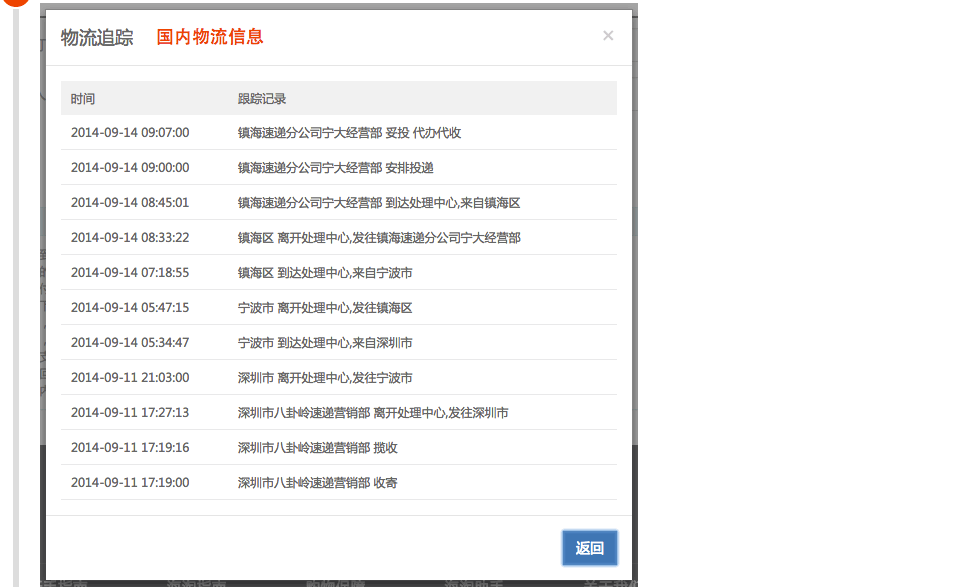Click the timestamp 2014-09-11 17:27:13
Viewport: 976px width, 587px height.
(130, 412)
